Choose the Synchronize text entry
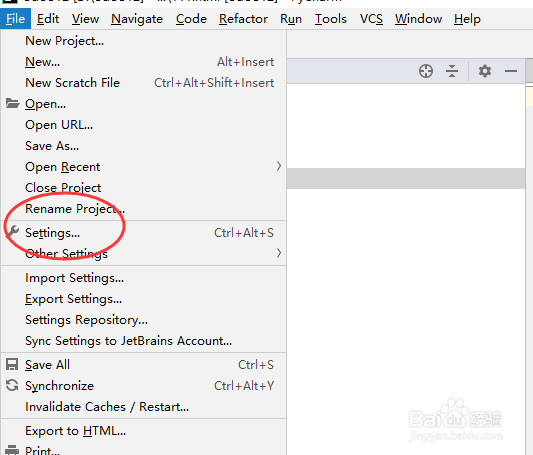 point(59,386)
